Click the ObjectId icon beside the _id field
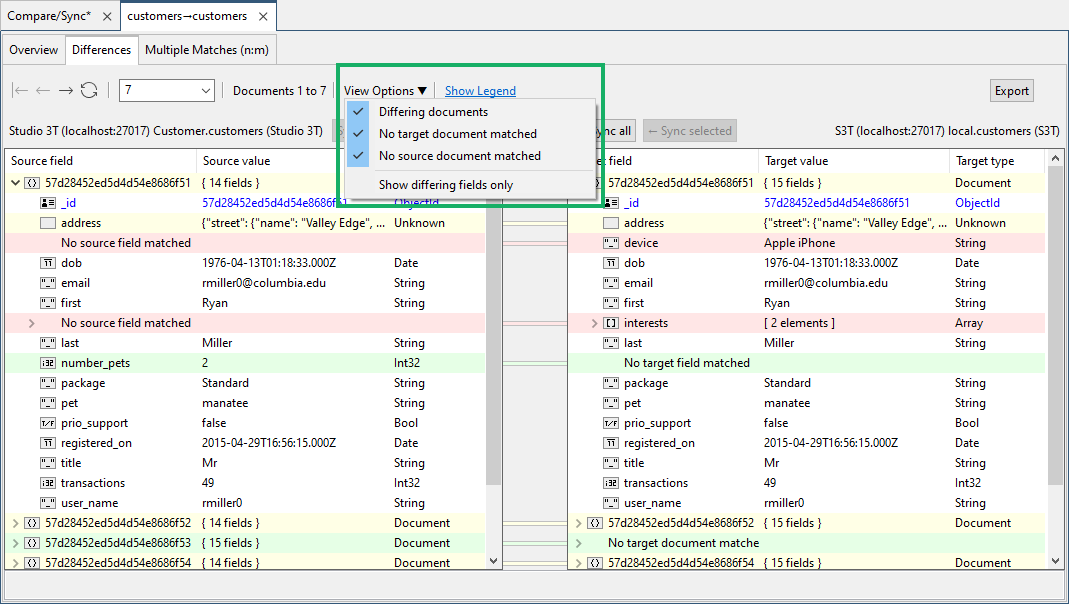Image resolution: width=1069 pixels, height=604 pixels. click(x=46, y=202)
